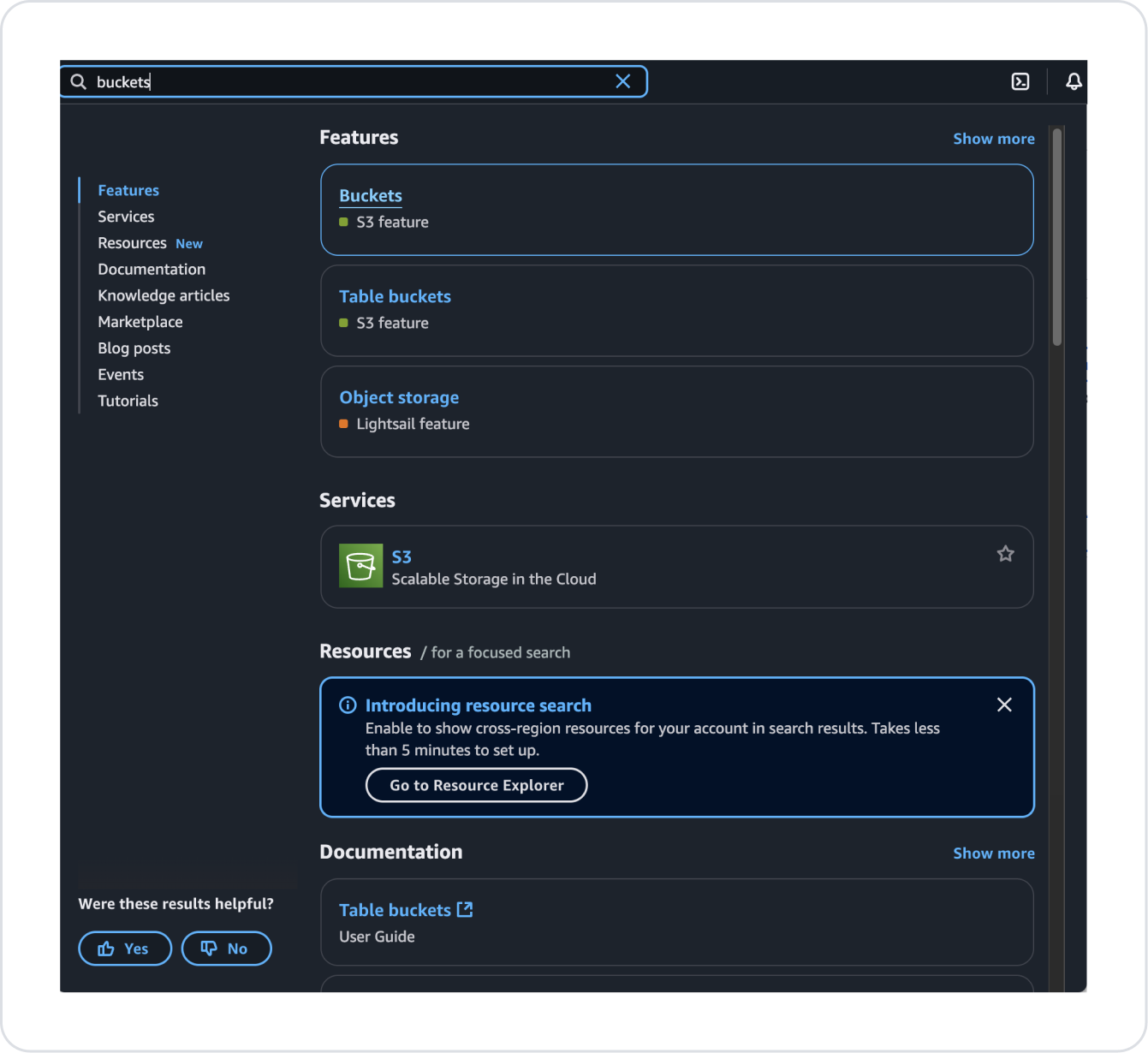Select Knowledge articles in the sidebar
This screenshot has height=1053, width=1148.
click(x=164, y=295)
